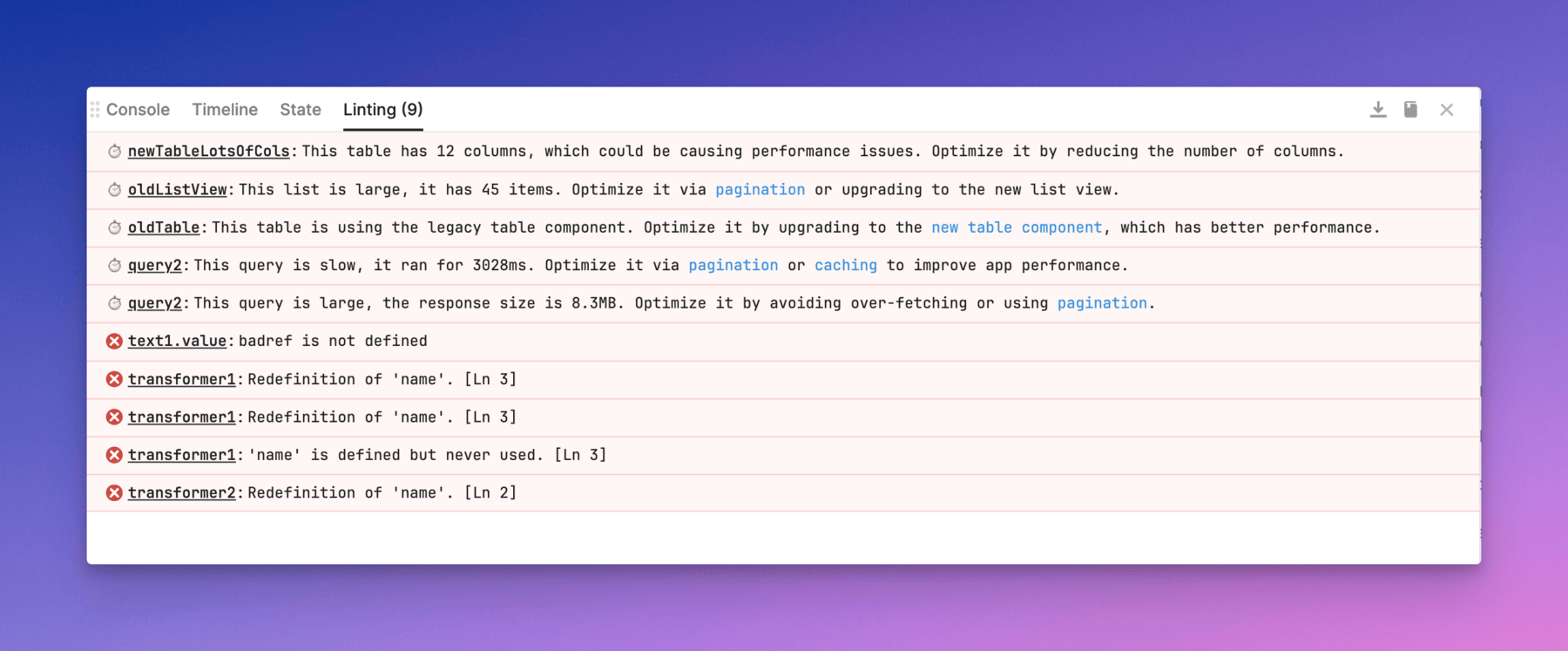This screenshot has height=651, width=1568.
Task: Close the debug panel
Action: pos(1446,110)
